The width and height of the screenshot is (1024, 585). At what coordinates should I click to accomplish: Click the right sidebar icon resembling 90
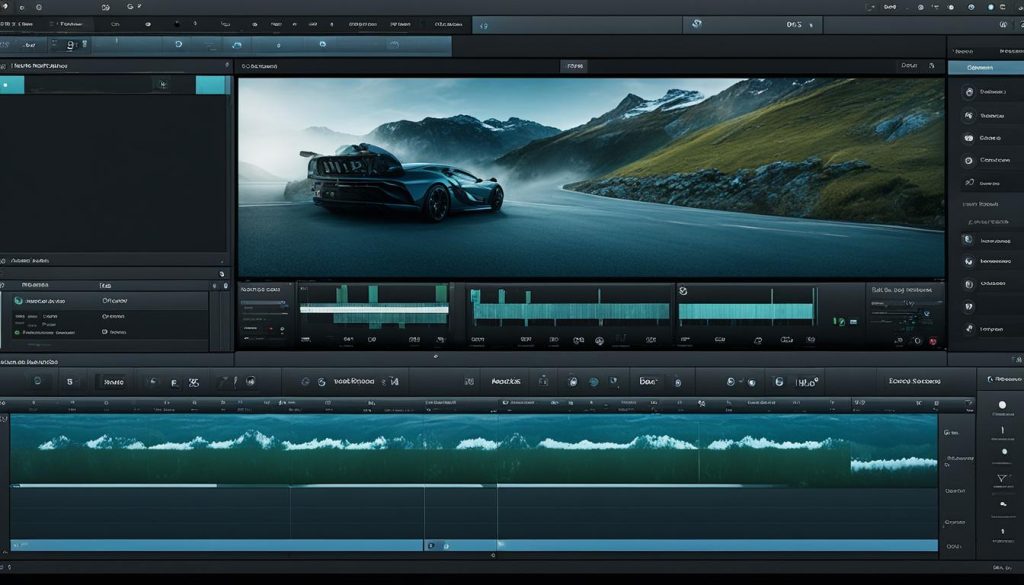(x=969, y=182)
